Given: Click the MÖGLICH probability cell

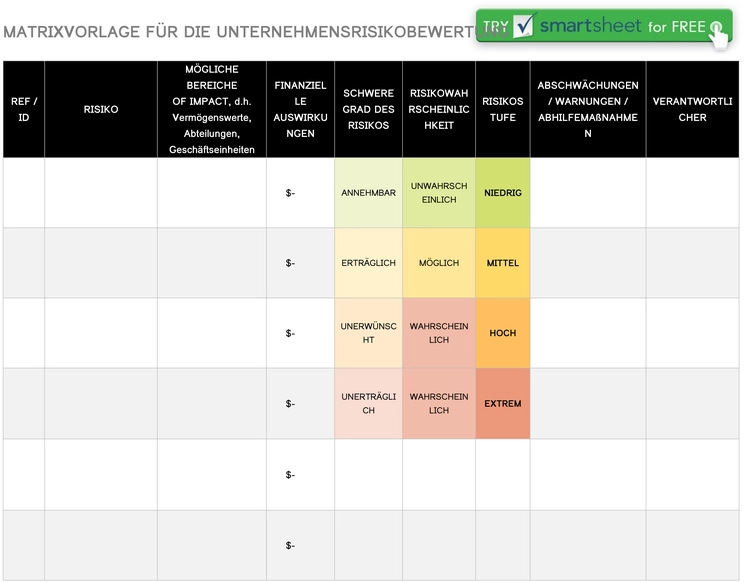Looking at the screenshot, I should click(x=439, y=263).
